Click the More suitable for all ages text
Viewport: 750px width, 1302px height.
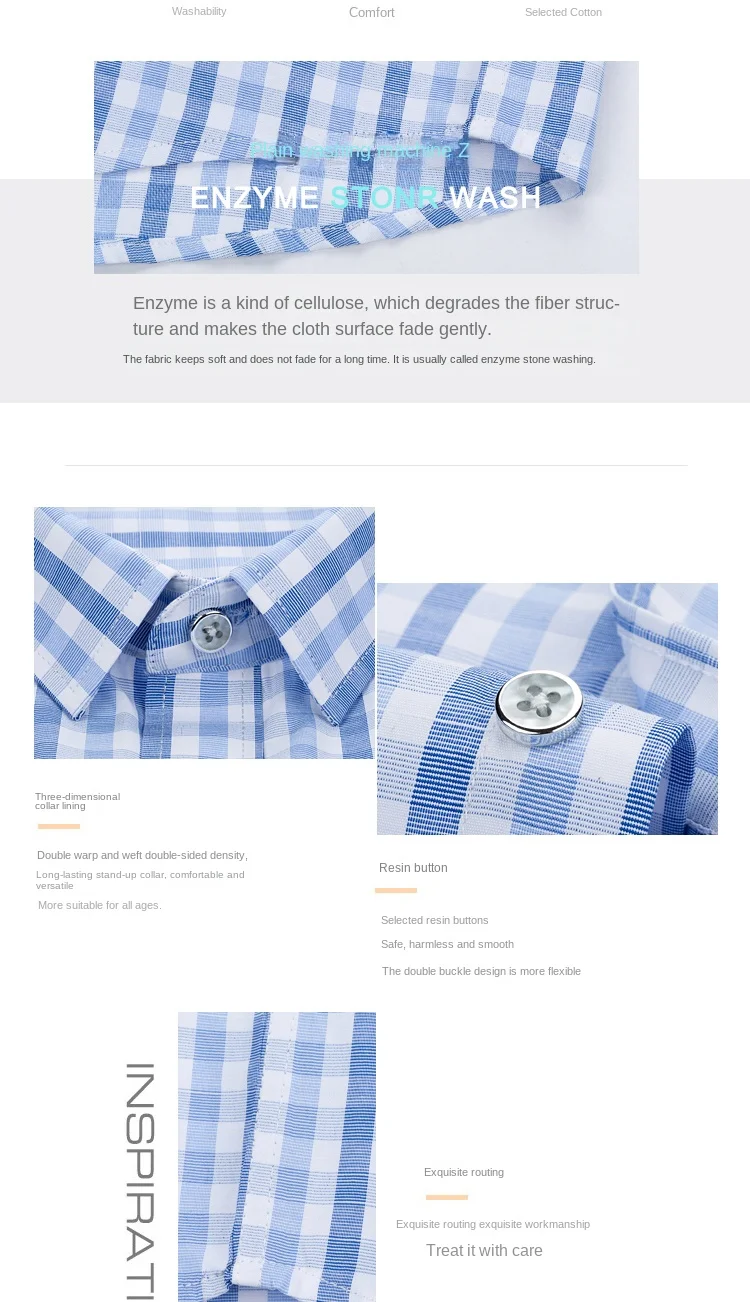[x=99, y=905]
